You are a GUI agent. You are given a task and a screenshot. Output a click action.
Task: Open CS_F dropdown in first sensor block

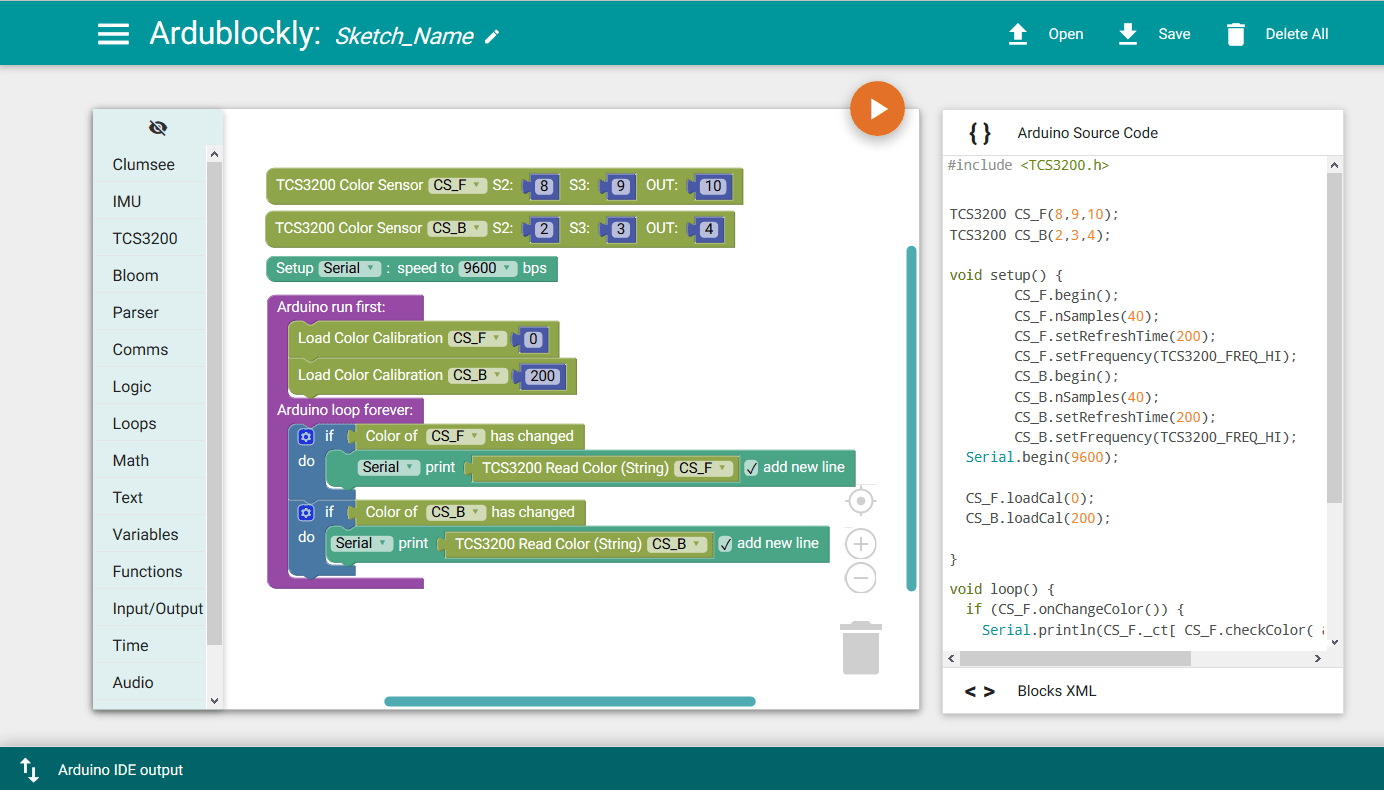tap(457, 185)
